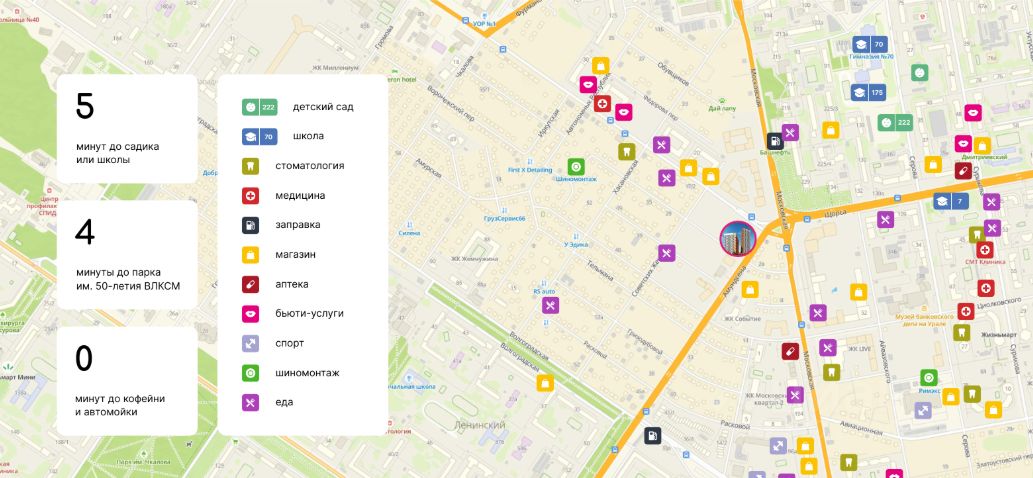
Task: Select the спорт arrows icon in legend
Action: click(x=250, y=343)
